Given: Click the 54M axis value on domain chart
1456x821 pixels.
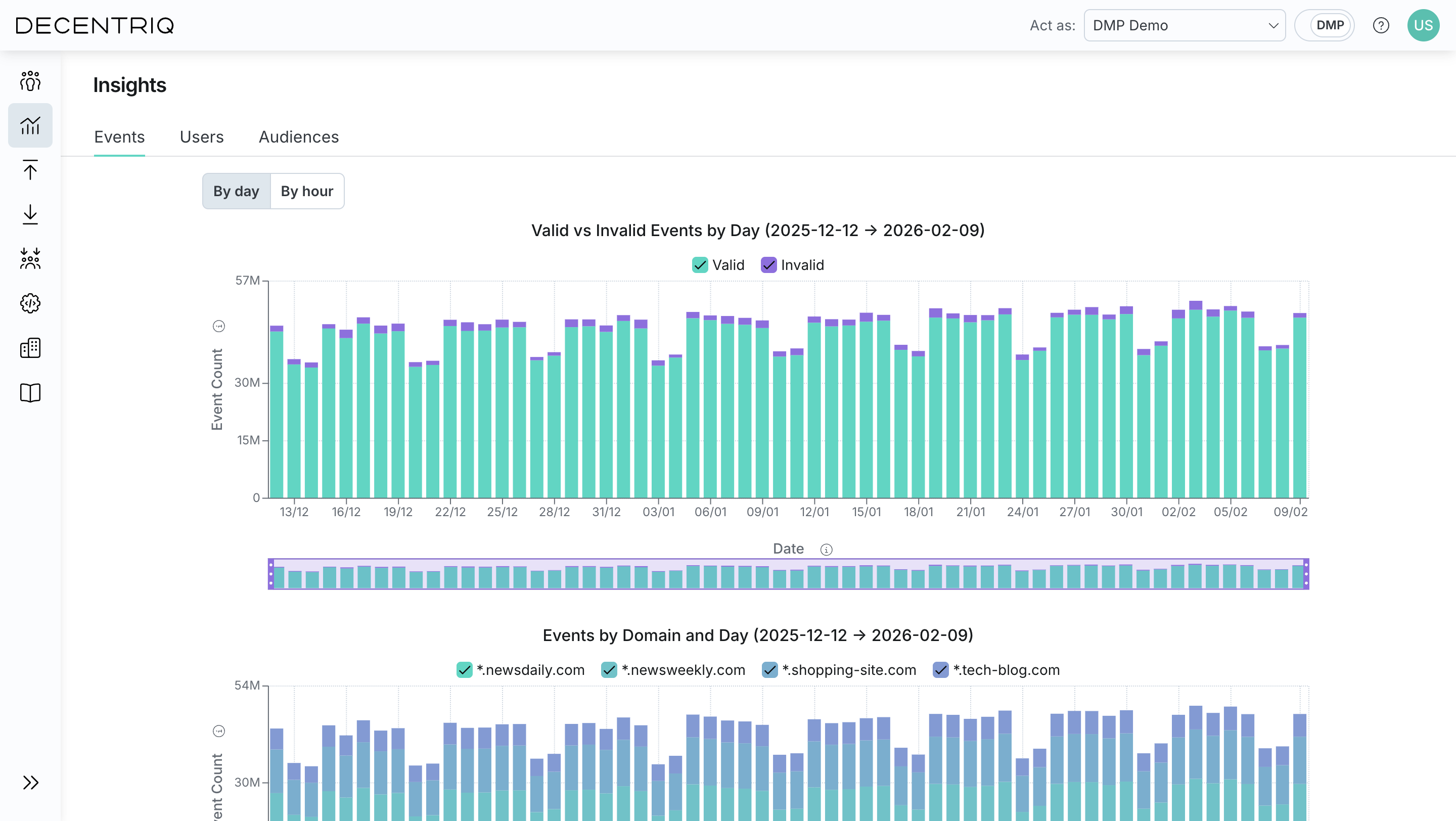Looking at the screenshot, I should 248,686.
